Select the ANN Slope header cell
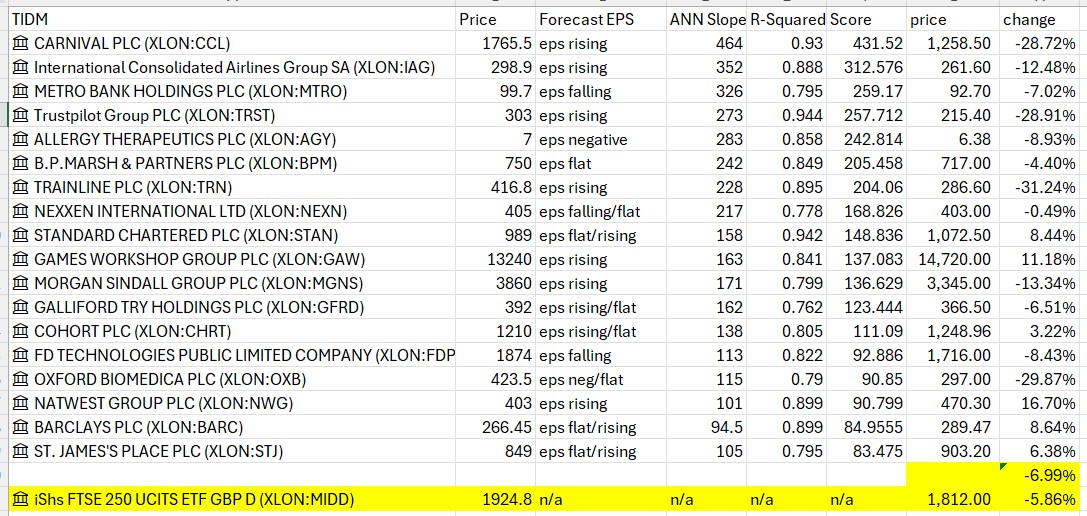 click(x=706, y=19)
